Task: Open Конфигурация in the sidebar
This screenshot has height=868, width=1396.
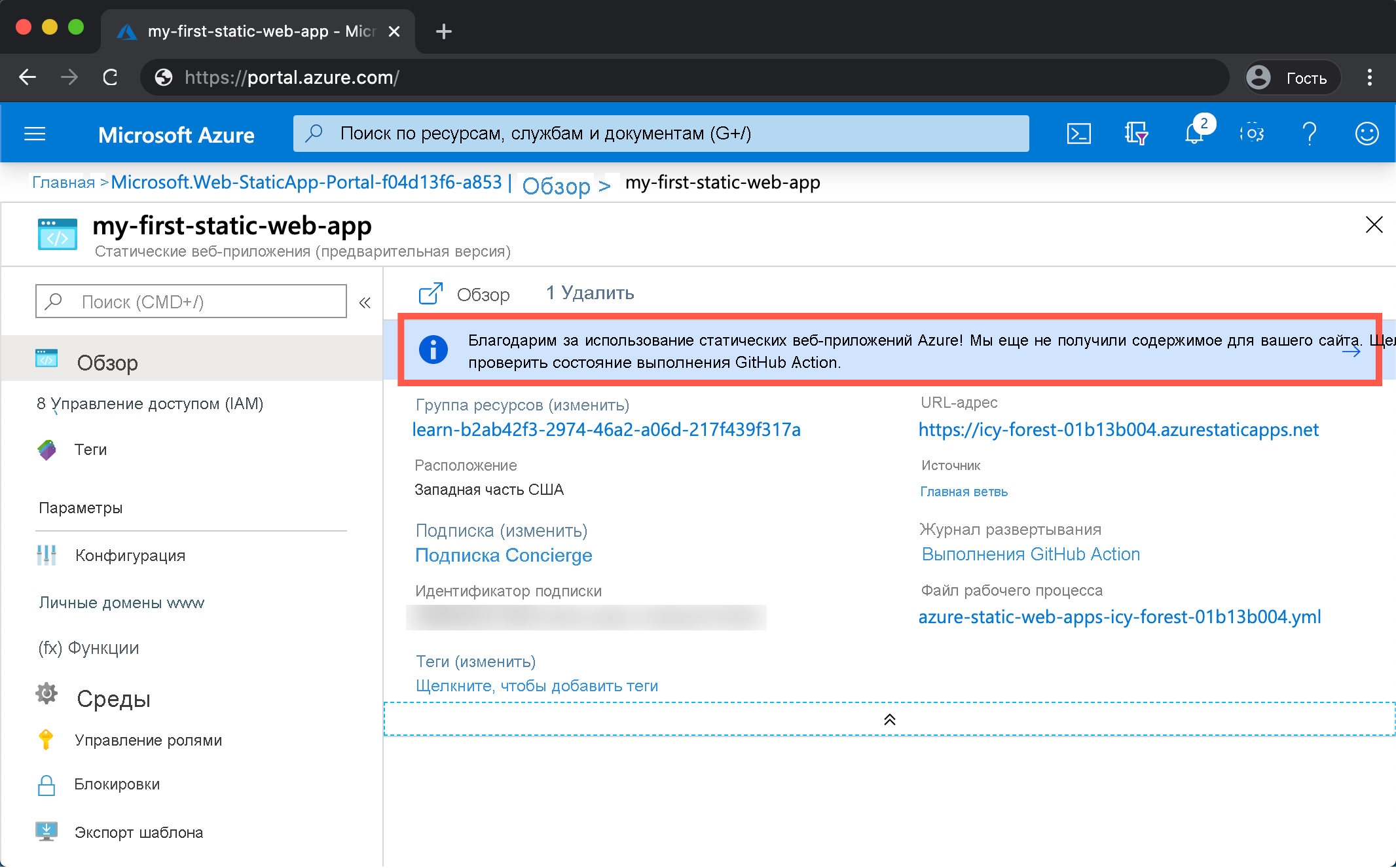Action: pyautogui.click(x=130, y=556)
